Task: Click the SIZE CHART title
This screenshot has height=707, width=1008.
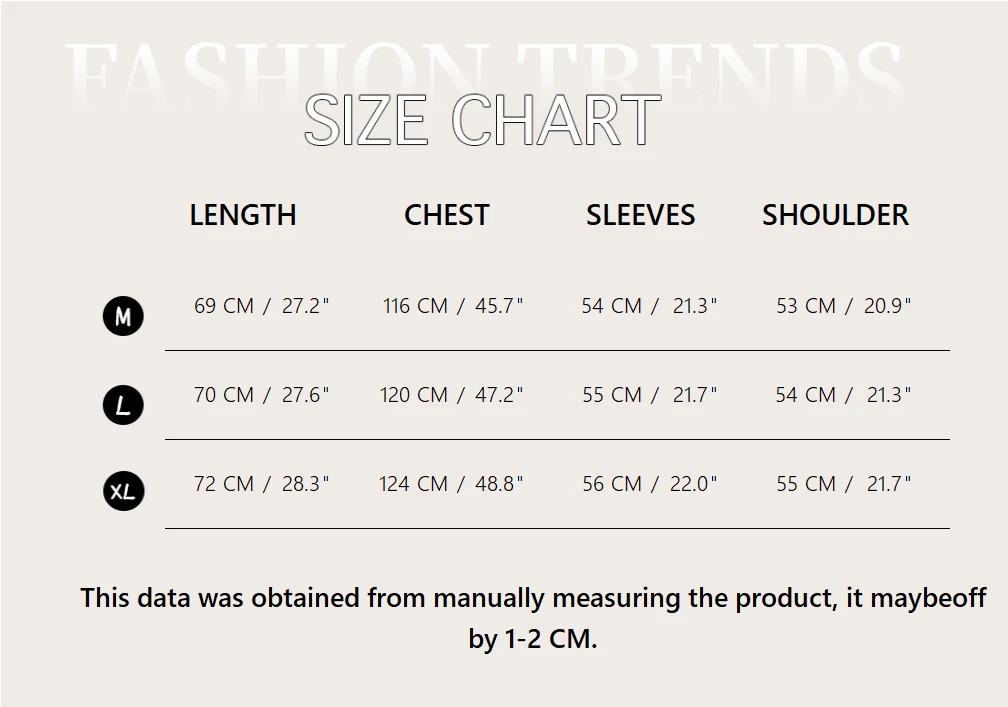Action: coord(482,120)
